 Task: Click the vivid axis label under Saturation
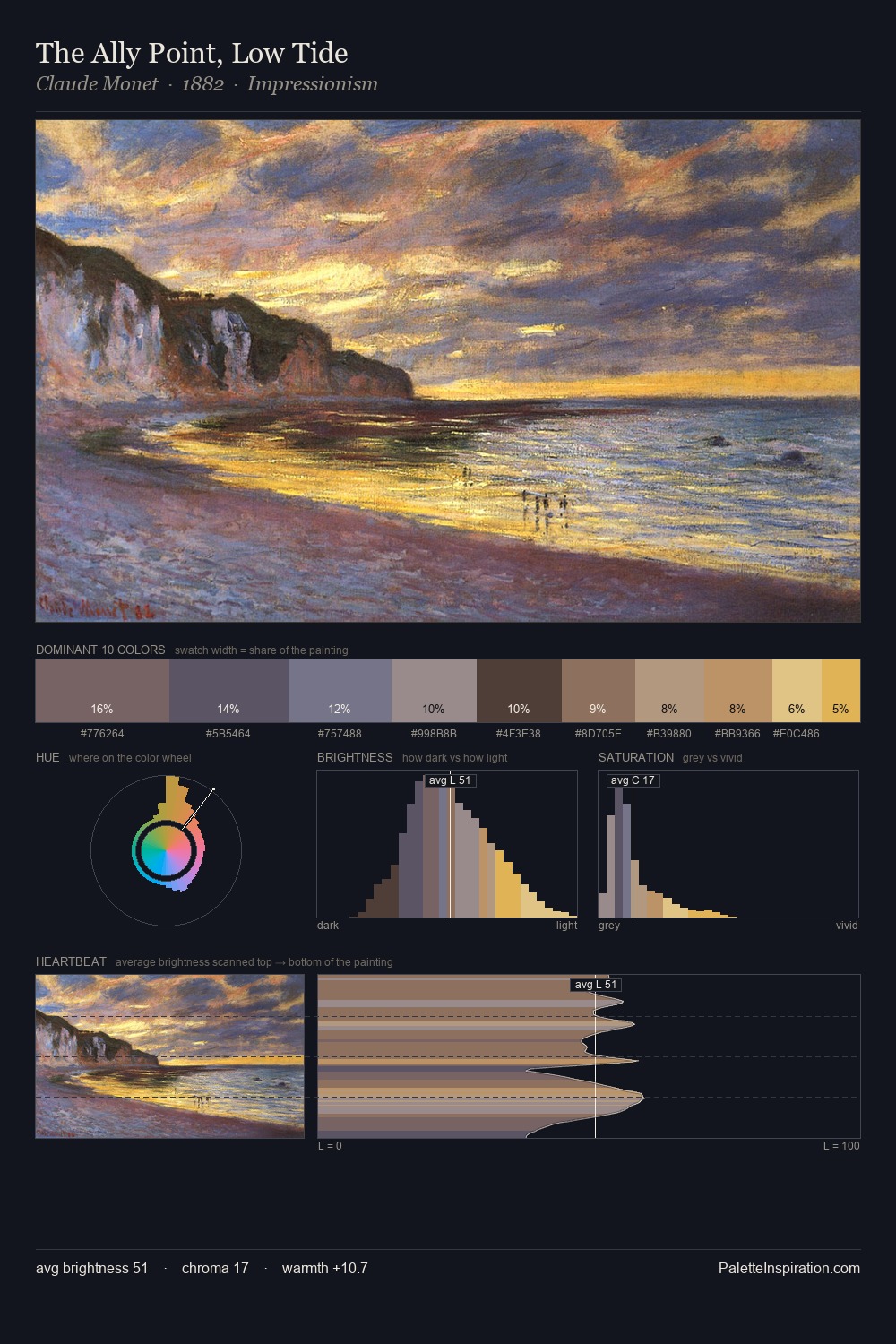coord(847,926)
